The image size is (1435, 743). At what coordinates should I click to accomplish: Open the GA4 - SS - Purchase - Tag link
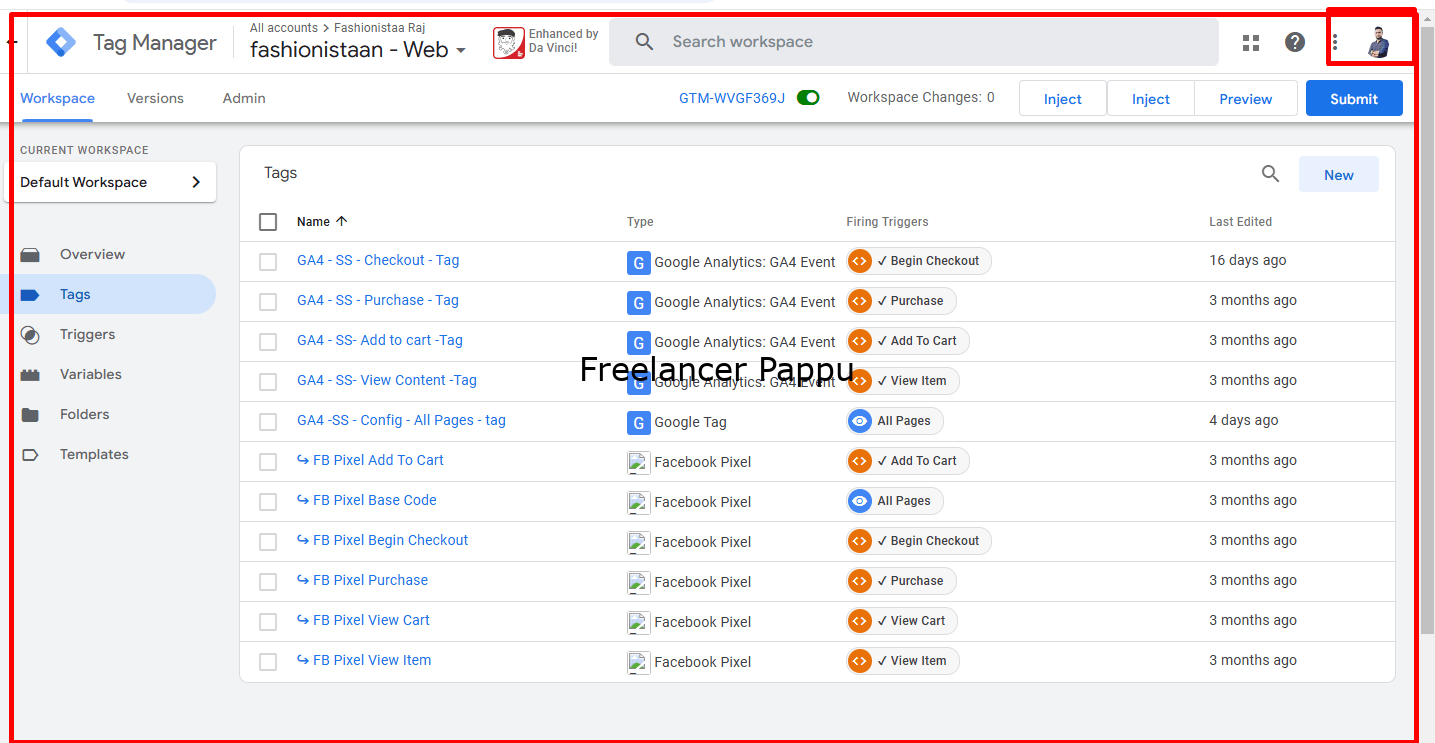[x=378, y=301]
